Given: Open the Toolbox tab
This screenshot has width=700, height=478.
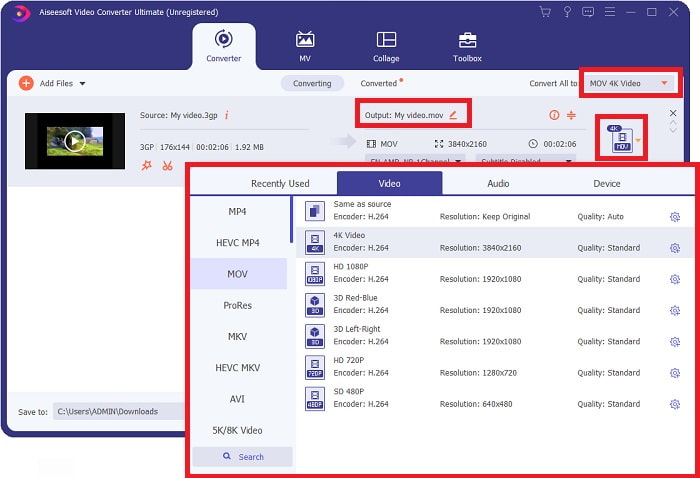Looking at the screenshot, I should (467, 46).
